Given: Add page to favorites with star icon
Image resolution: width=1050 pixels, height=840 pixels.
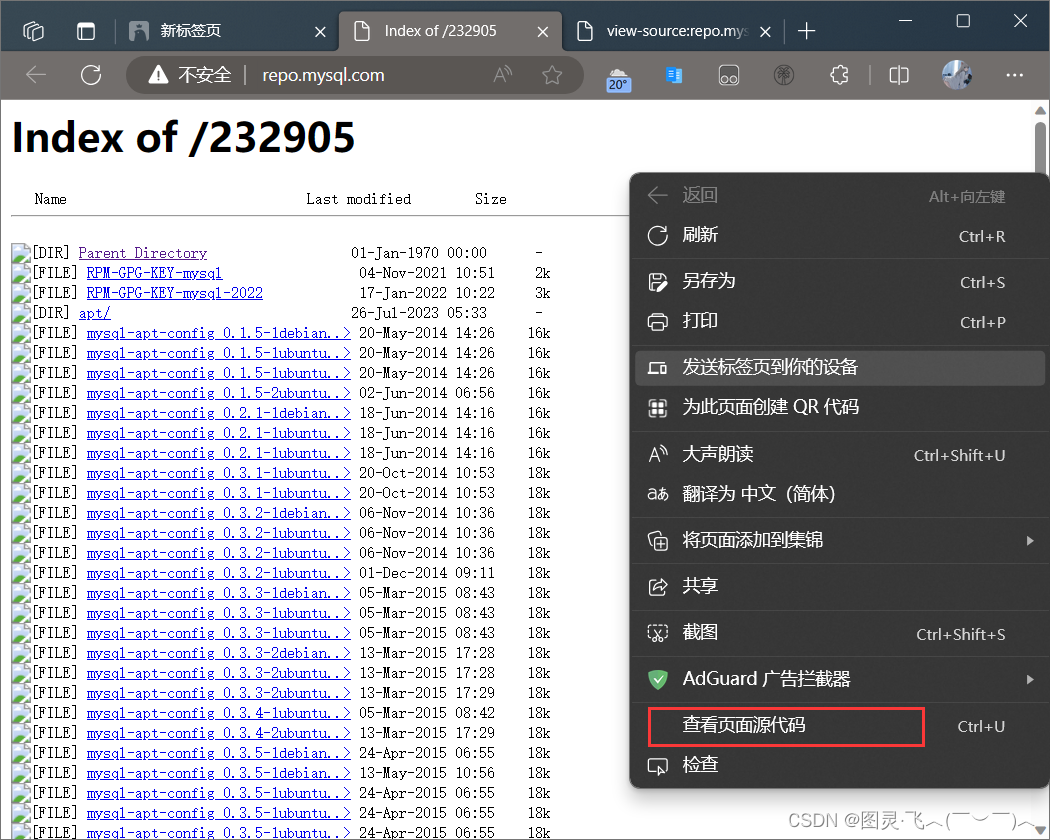Looking at the screenshot, I should coord(552,75).
